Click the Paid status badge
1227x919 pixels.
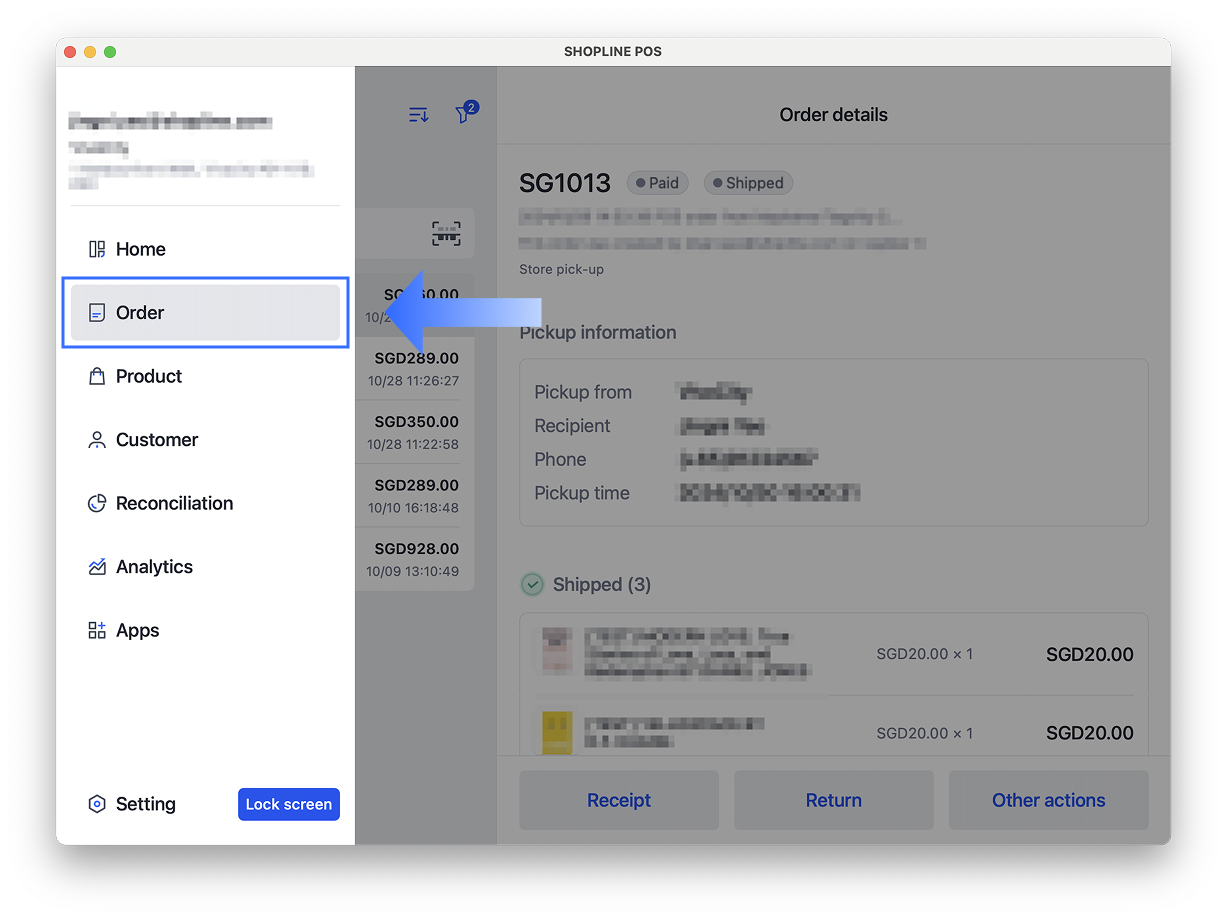pos(657,183)
